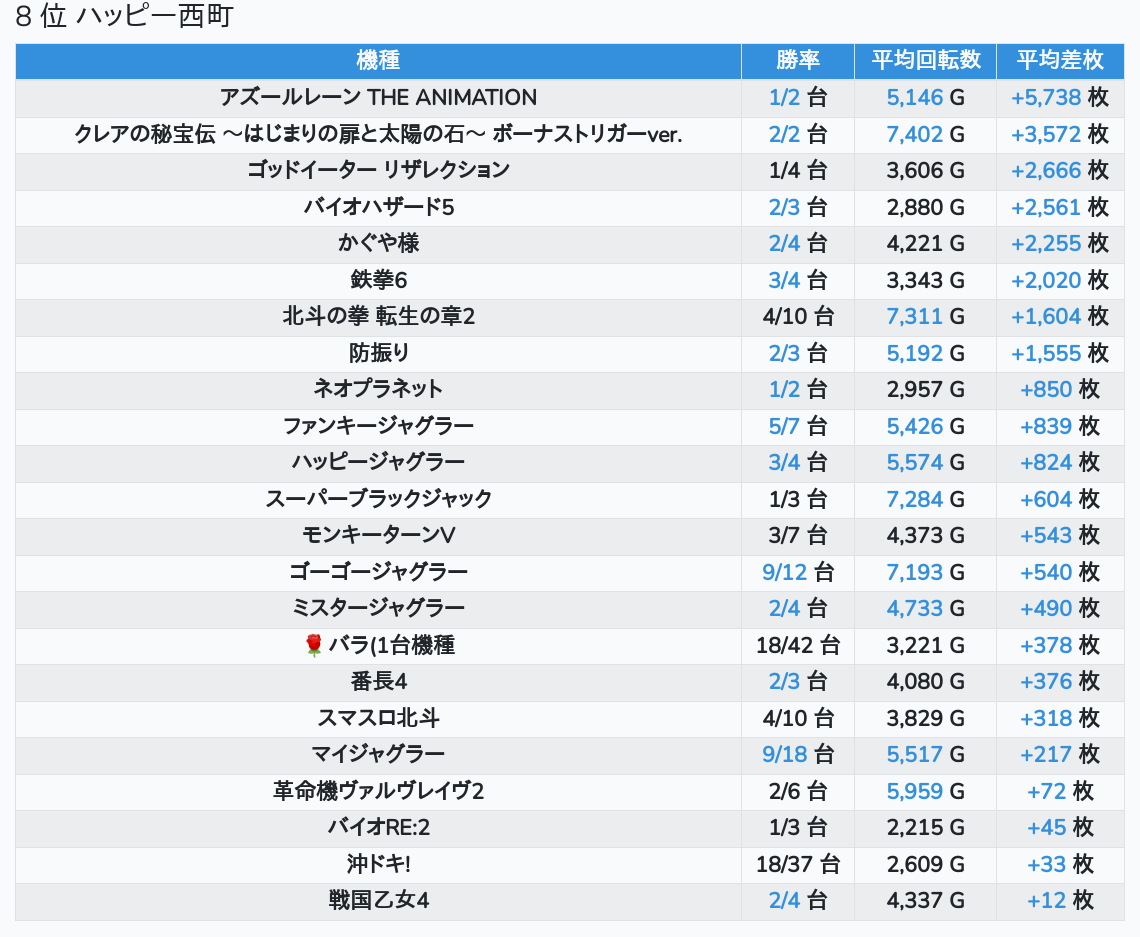Click the +12 枚 value for 戦国乙女4
This screenshot has width=1140, height=937.
(1059, 901)
